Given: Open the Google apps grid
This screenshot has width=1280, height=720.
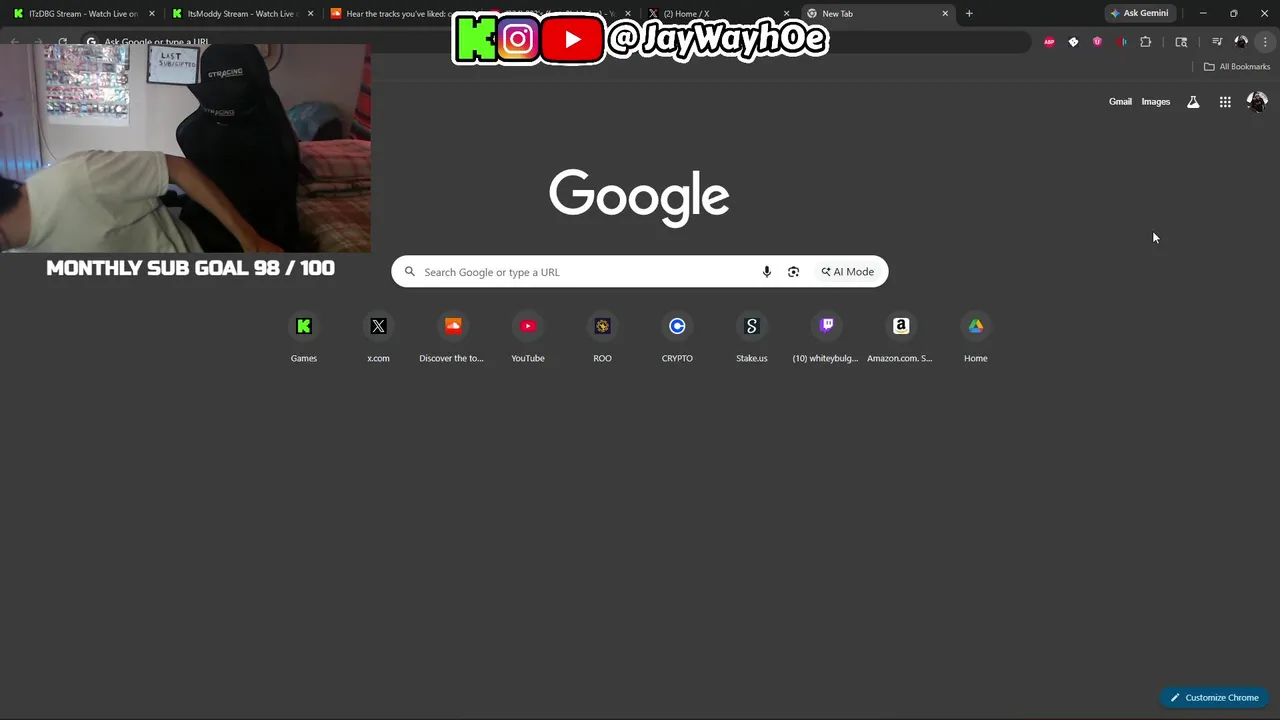Looking at the screenshot, I should tap(1225, 102).
